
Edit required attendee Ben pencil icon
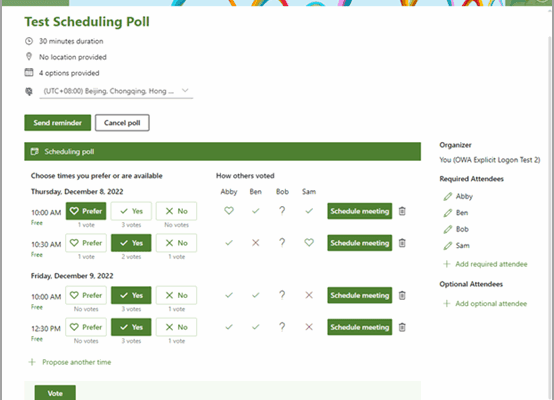tap(448, 213)
